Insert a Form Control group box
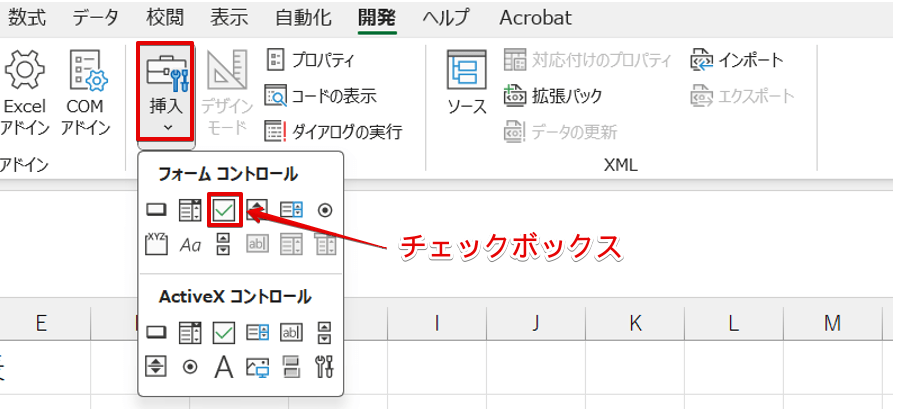 pos(155,244)
